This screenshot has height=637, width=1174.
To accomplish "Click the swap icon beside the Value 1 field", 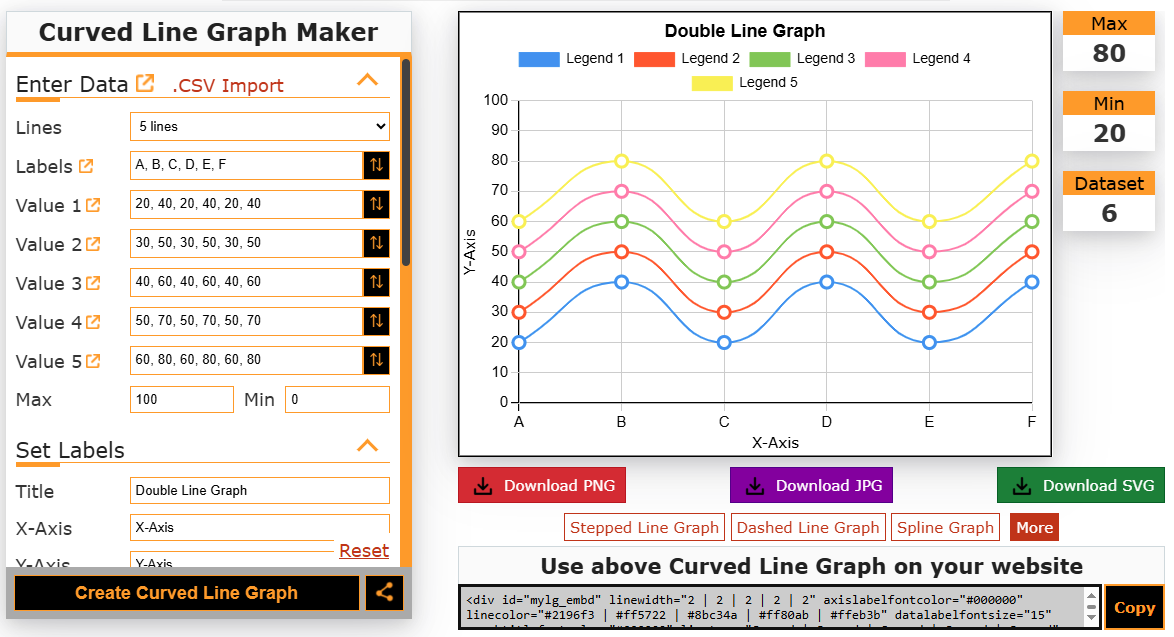I will 377,204.
